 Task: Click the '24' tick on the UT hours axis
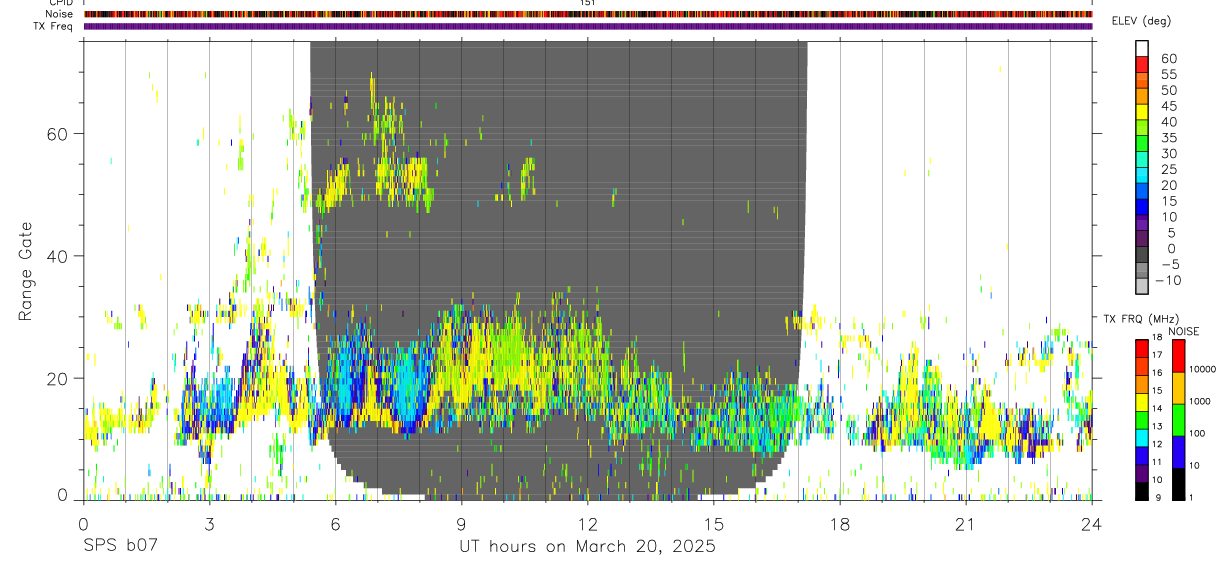tap(1092, 523)
